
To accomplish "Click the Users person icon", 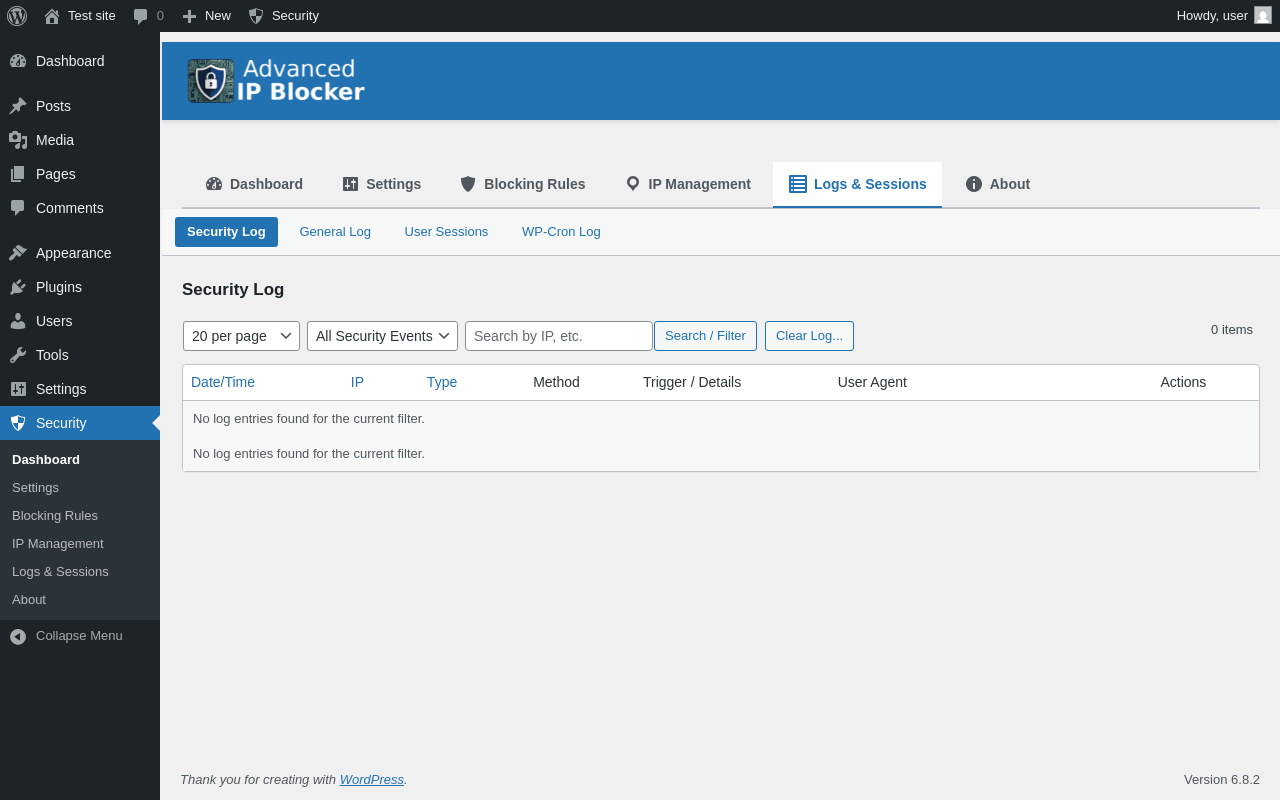I will tap(18, 321).
